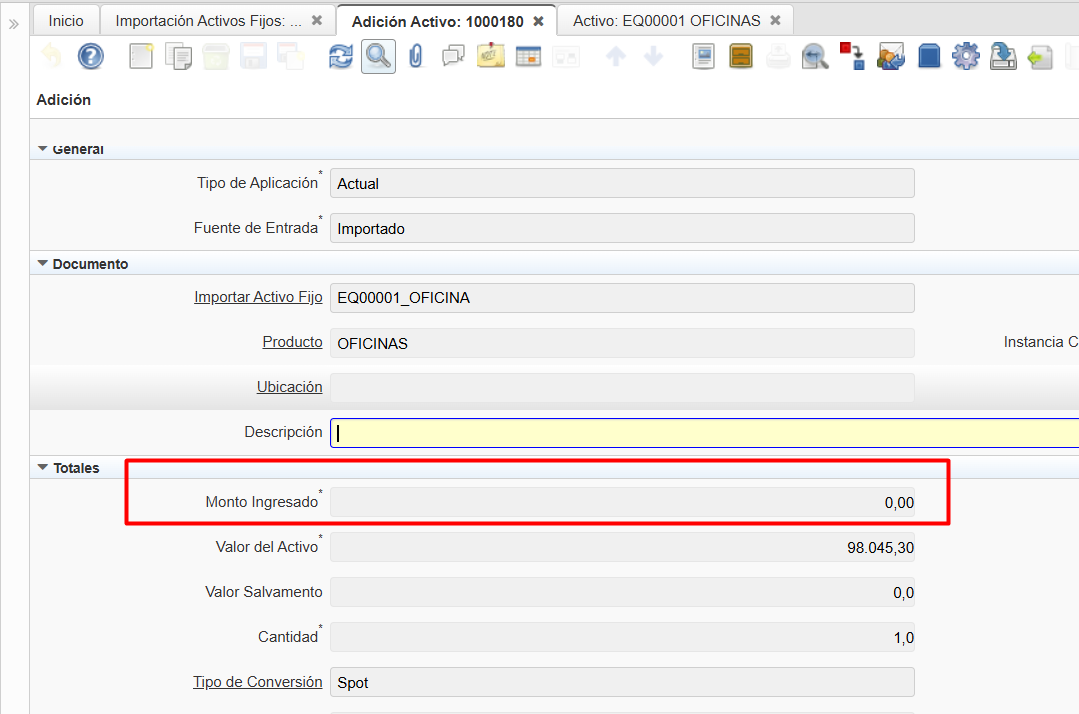1079x714 pixels.
Task: Expand the left side panel chevron
Action: point(14,23)
